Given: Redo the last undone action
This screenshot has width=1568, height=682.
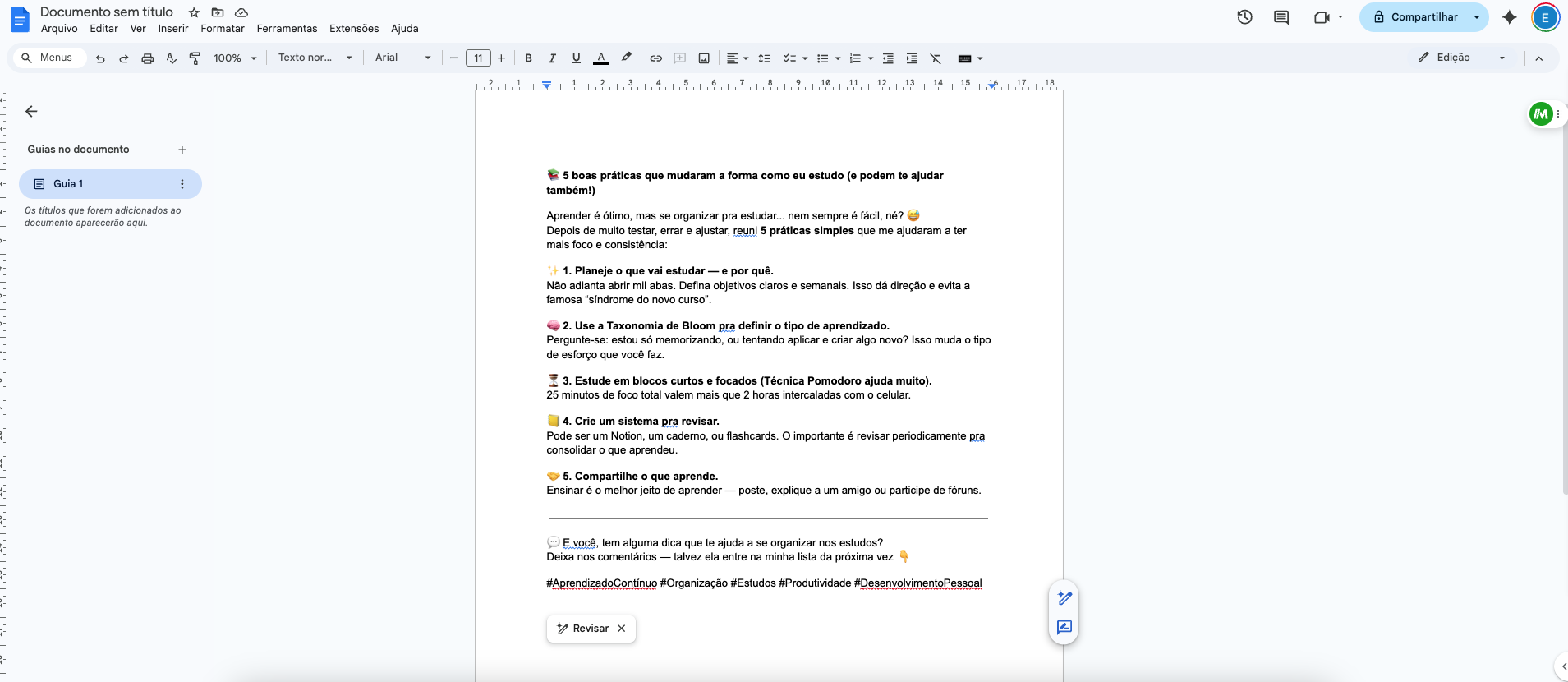Looking at the screenshot, I should 124,58.
